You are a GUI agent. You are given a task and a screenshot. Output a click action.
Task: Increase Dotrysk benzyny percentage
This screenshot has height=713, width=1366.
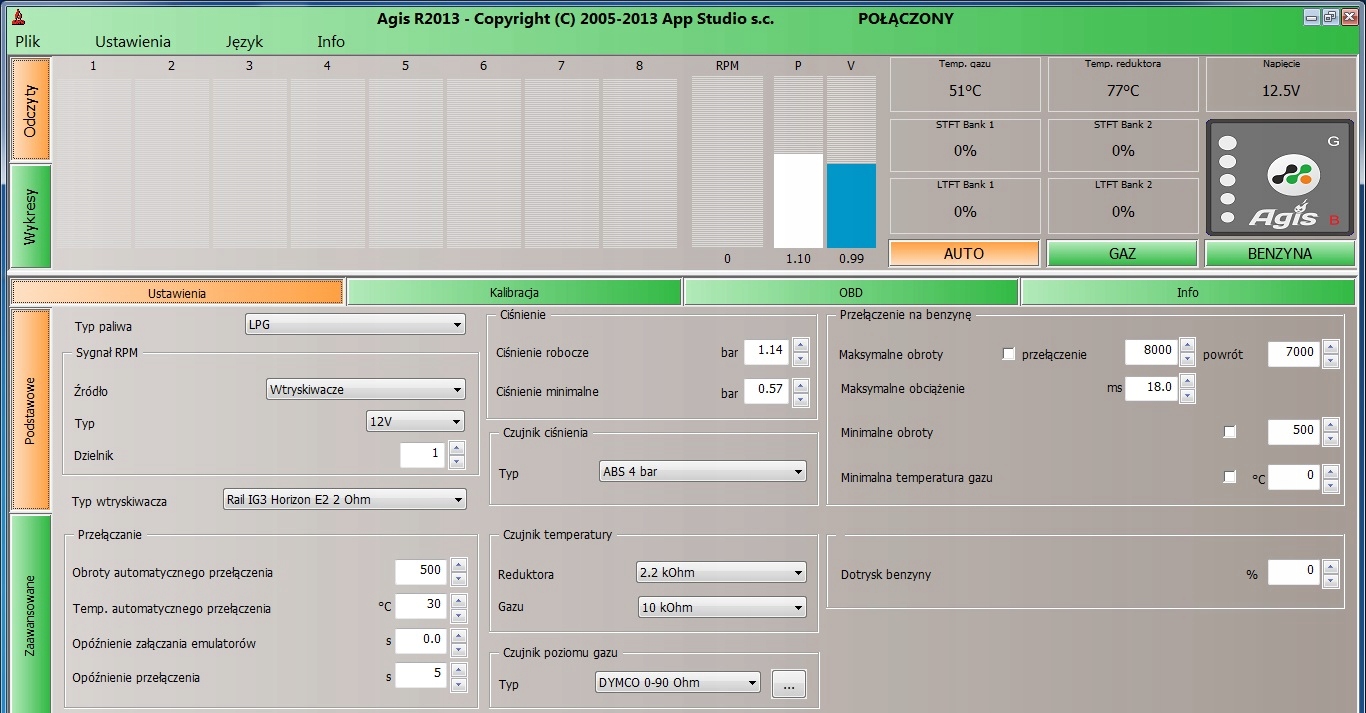1330,567
